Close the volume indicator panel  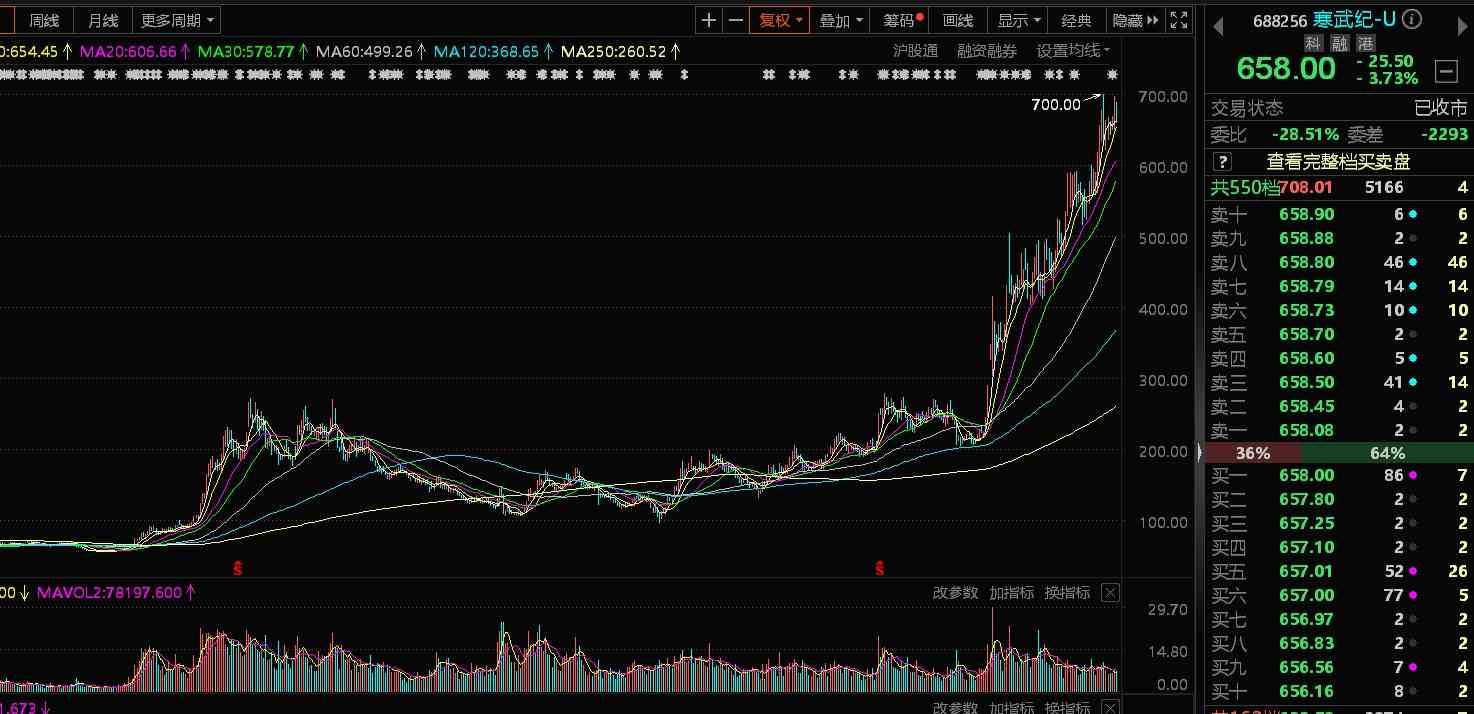pyautogui.click(x=1110, y=593)
